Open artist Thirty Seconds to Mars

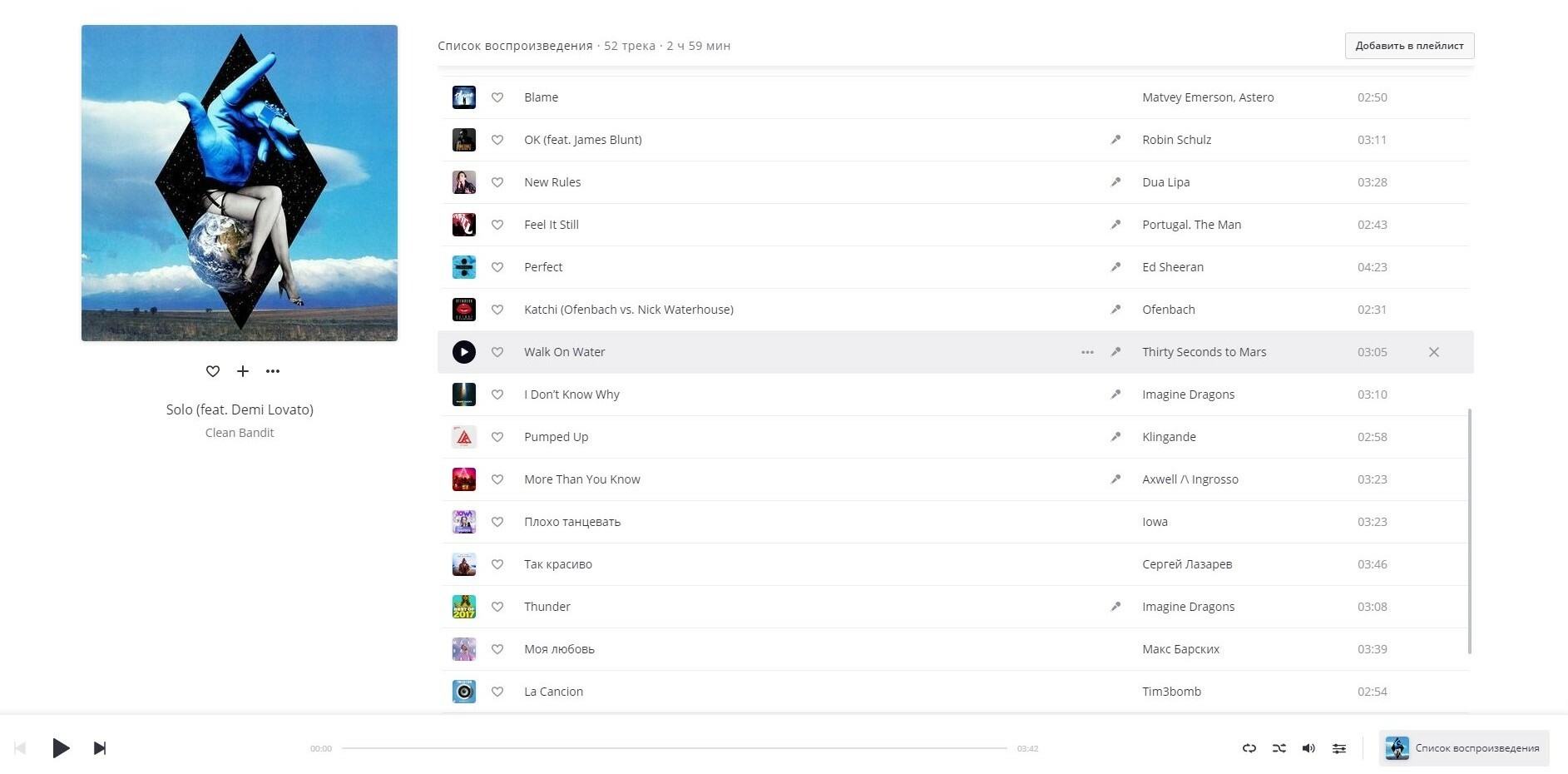[x=1204, y=352]
